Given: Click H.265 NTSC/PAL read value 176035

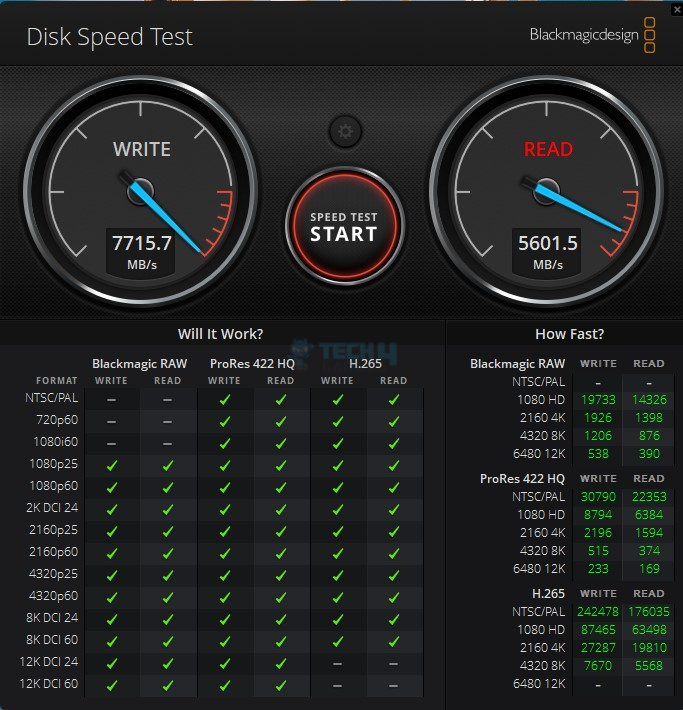Looking at the screenshot, I should [649, 612].
